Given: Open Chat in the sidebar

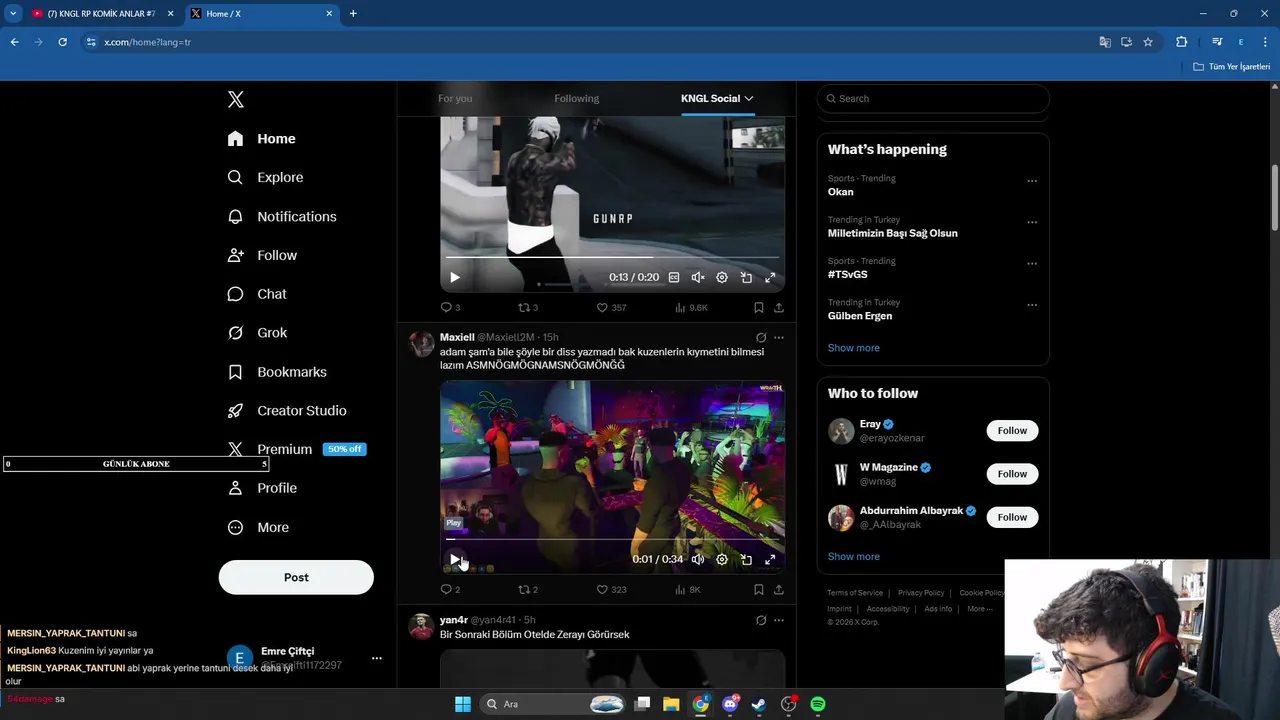Looking at the screenshot, I should point(258,294).
